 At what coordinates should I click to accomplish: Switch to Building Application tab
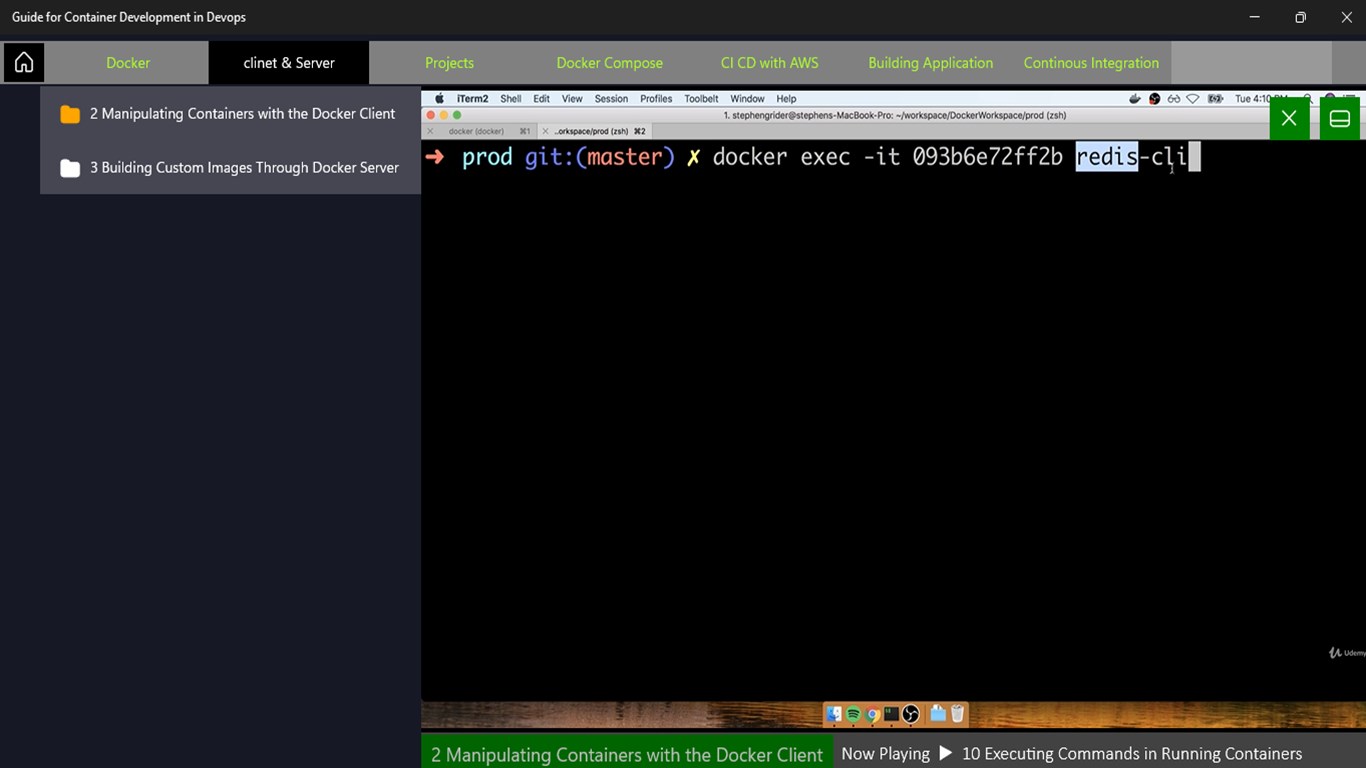930,62
